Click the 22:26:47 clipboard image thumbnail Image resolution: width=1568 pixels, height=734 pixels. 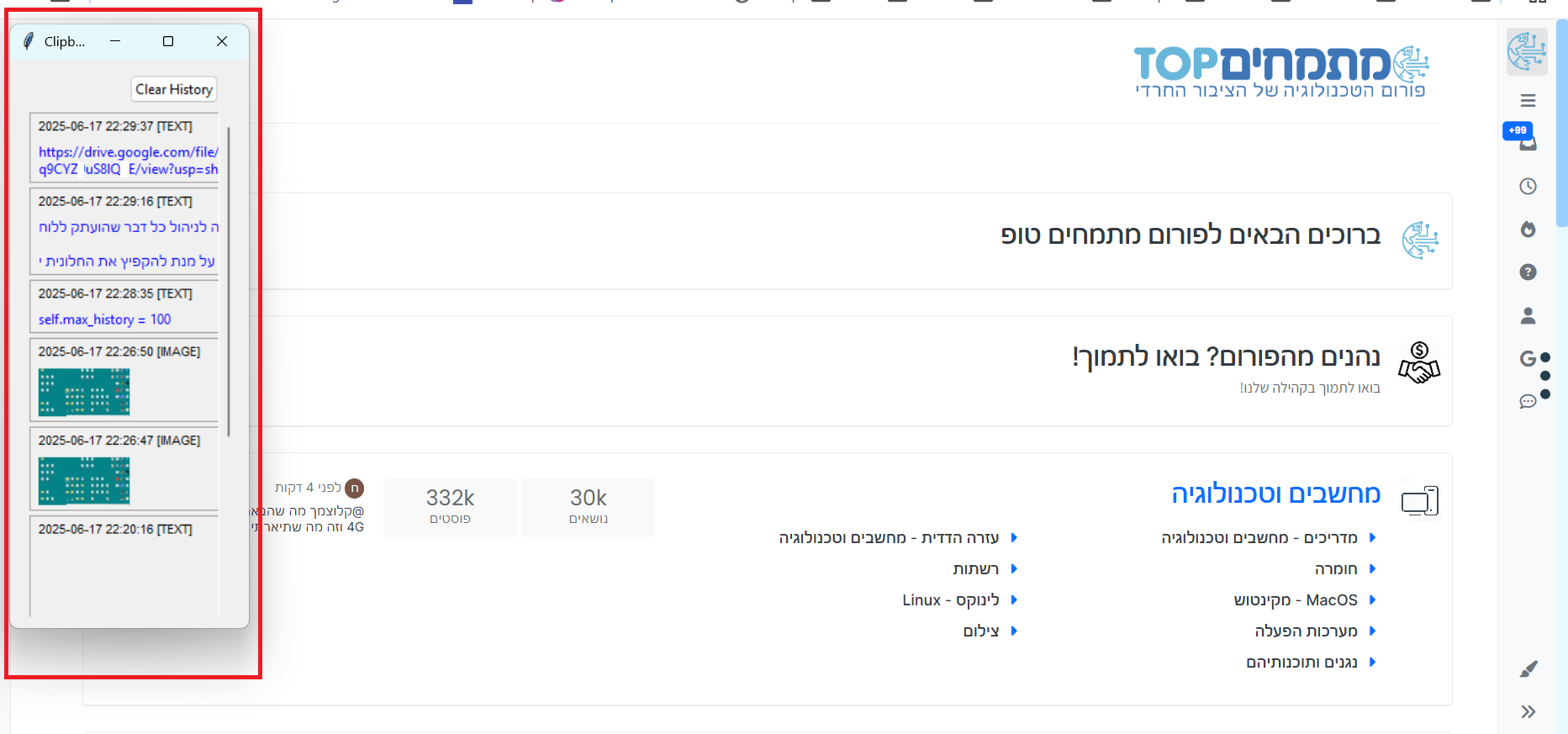(84, 481)
